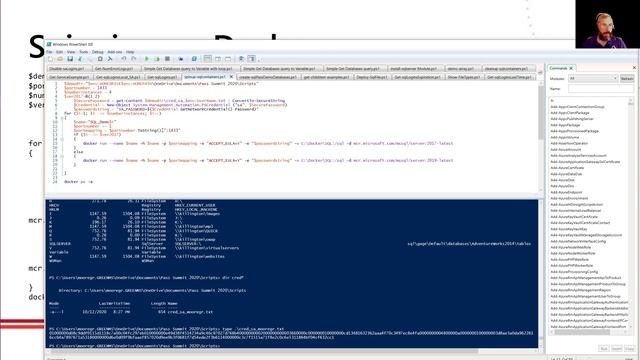Collapse the if block at line 14
640x360 pixels.
coord(62,139)
